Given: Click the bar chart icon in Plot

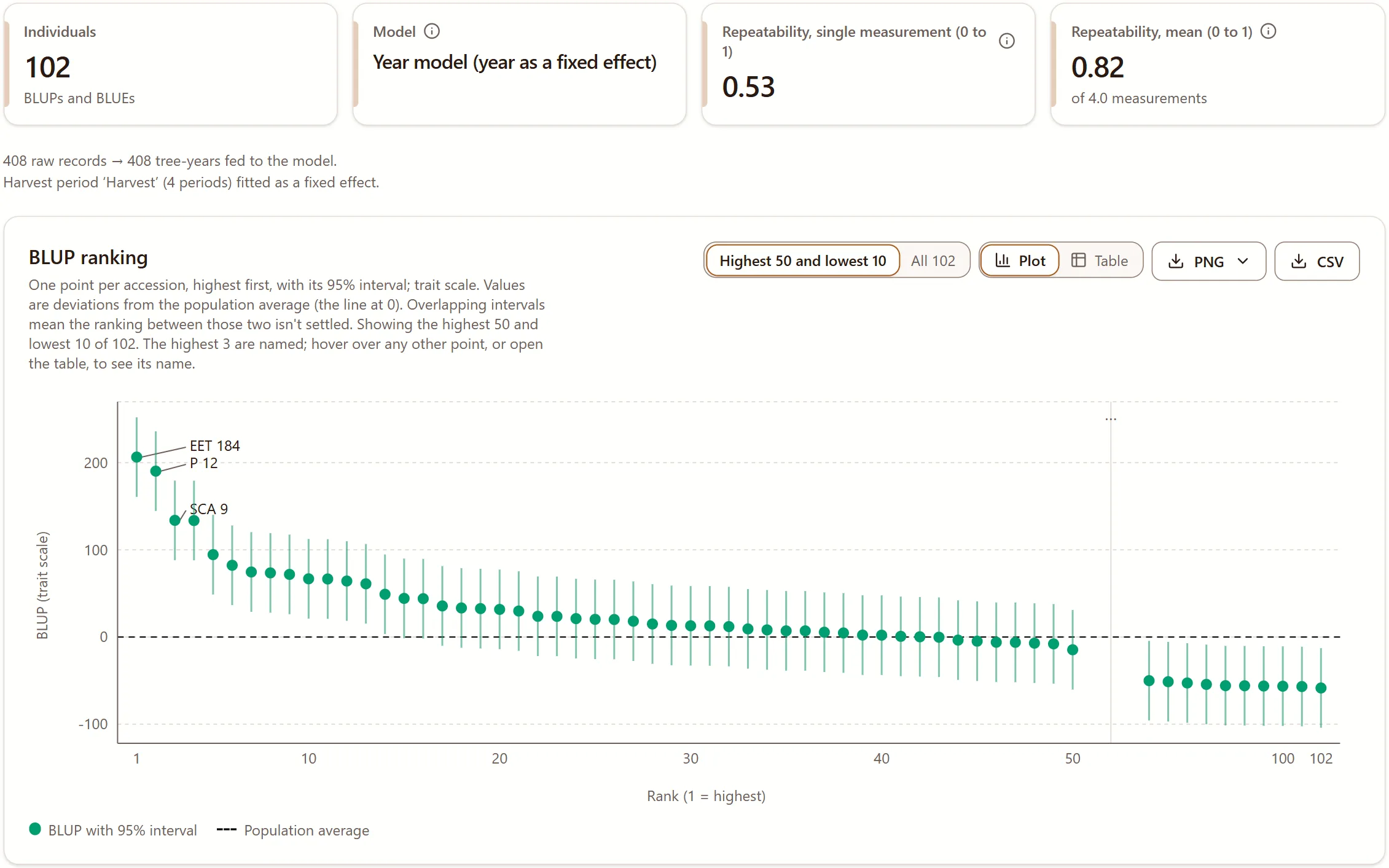Looking at the screenshot, I should [1002, 260].
